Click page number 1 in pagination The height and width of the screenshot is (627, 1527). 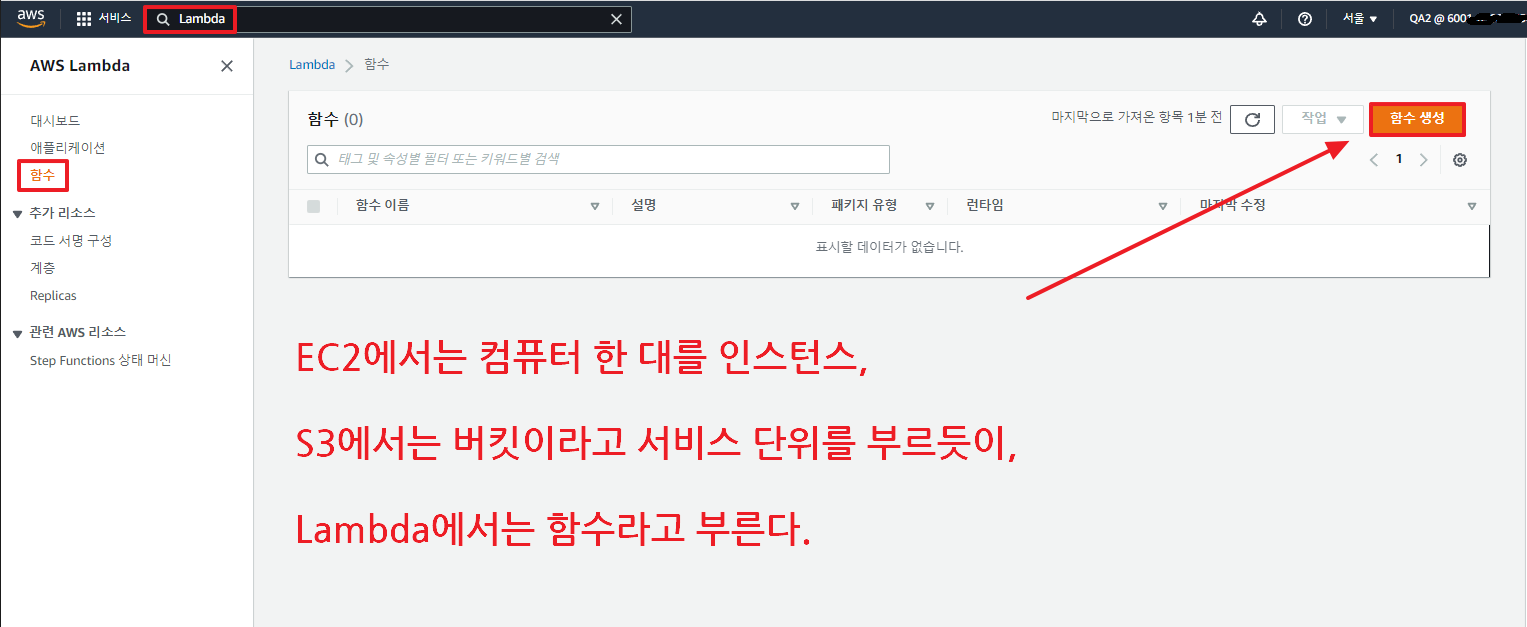(x=1399, y=159)
